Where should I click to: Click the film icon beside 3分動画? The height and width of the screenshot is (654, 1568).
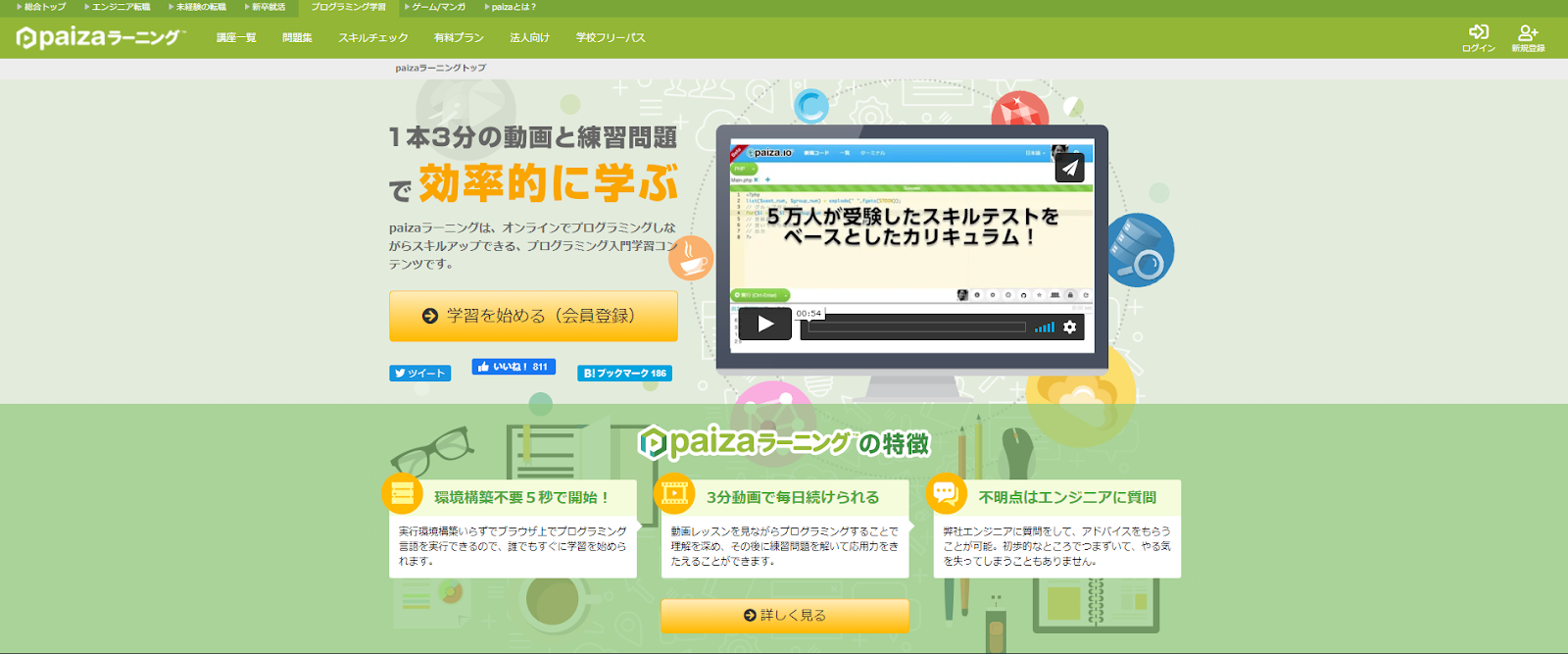(674, 493)
